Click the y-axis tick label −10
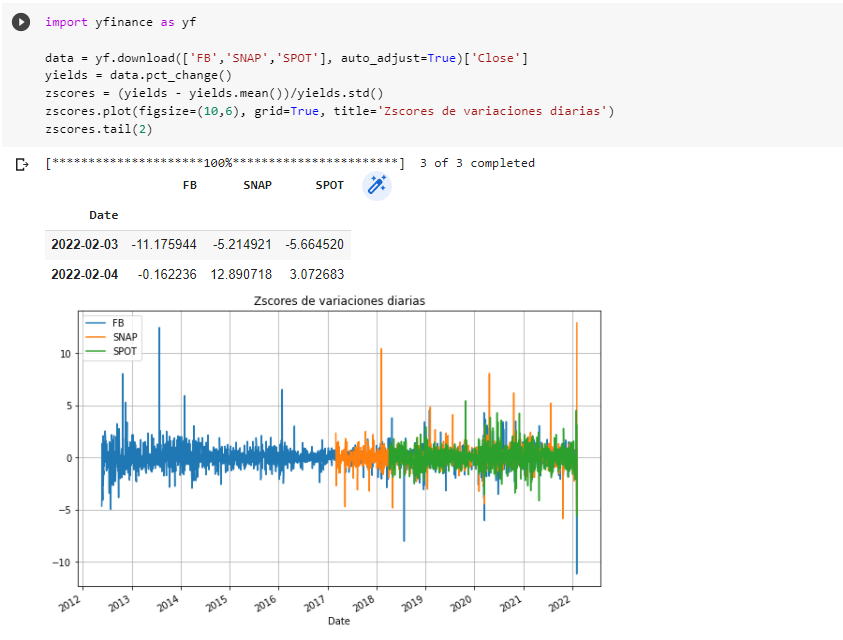This screenshot has width=843, height=640. [61, 563]
